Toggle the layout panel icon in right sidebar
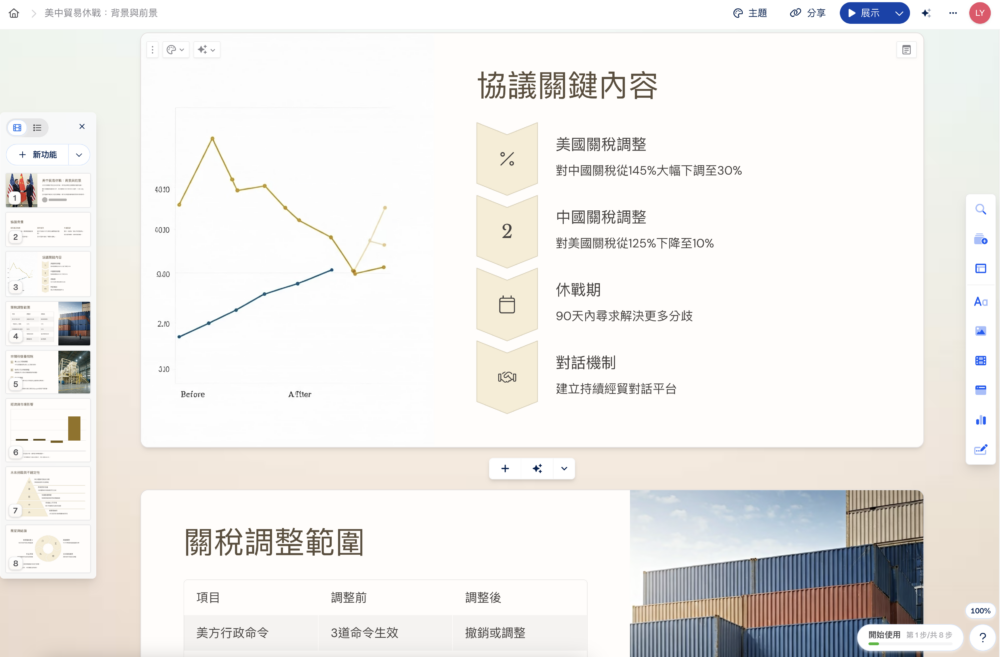 980,268
